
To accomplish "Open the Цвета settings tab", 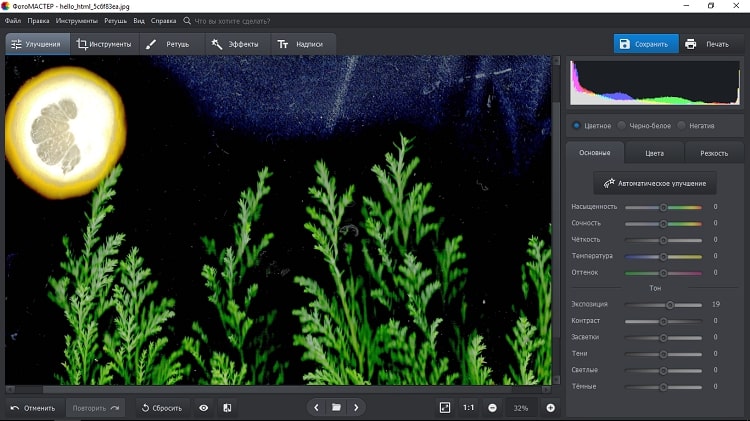I will (x=654, y=153).
